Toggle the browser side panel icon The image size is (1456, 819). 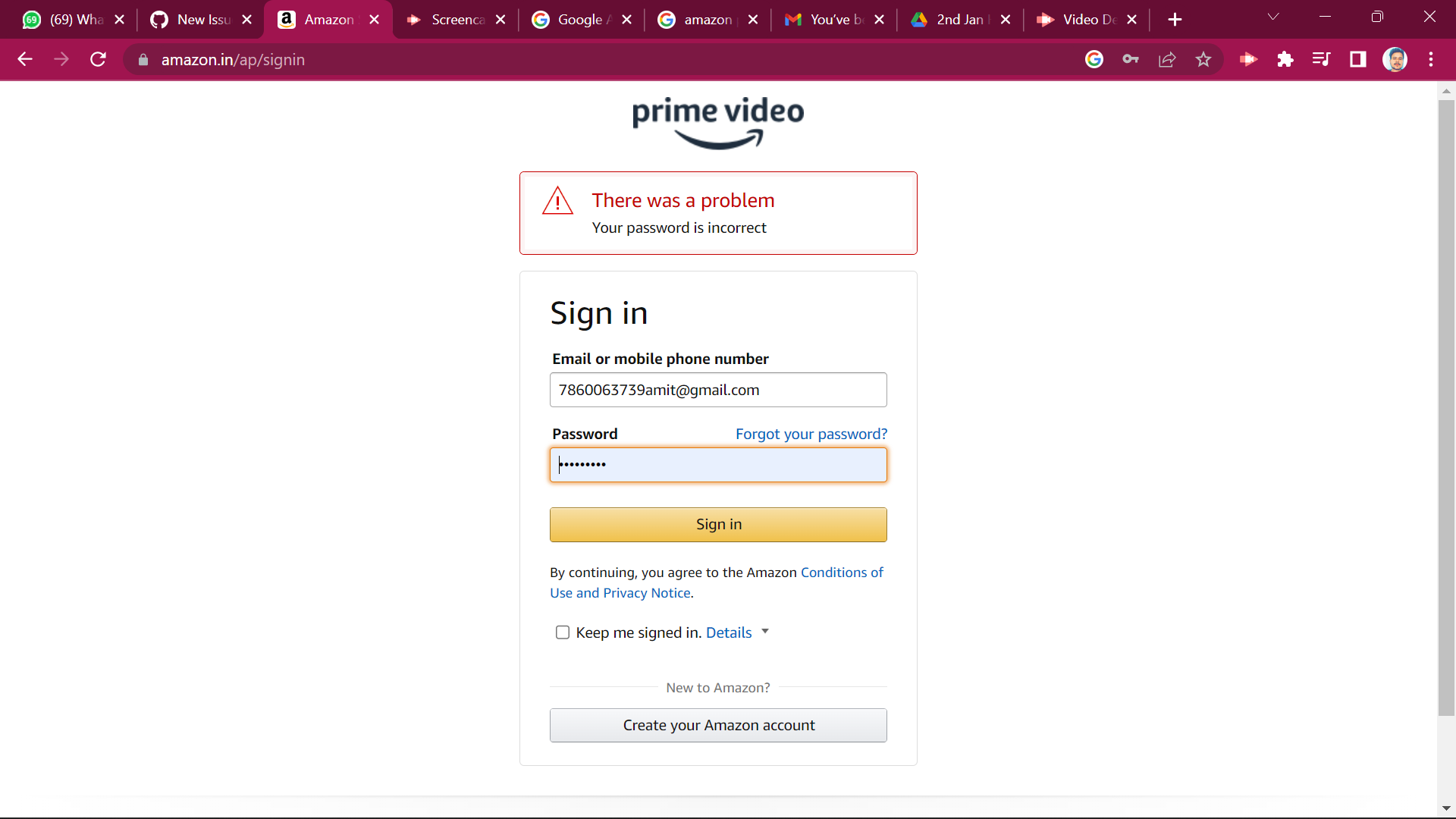point(1357,59)
